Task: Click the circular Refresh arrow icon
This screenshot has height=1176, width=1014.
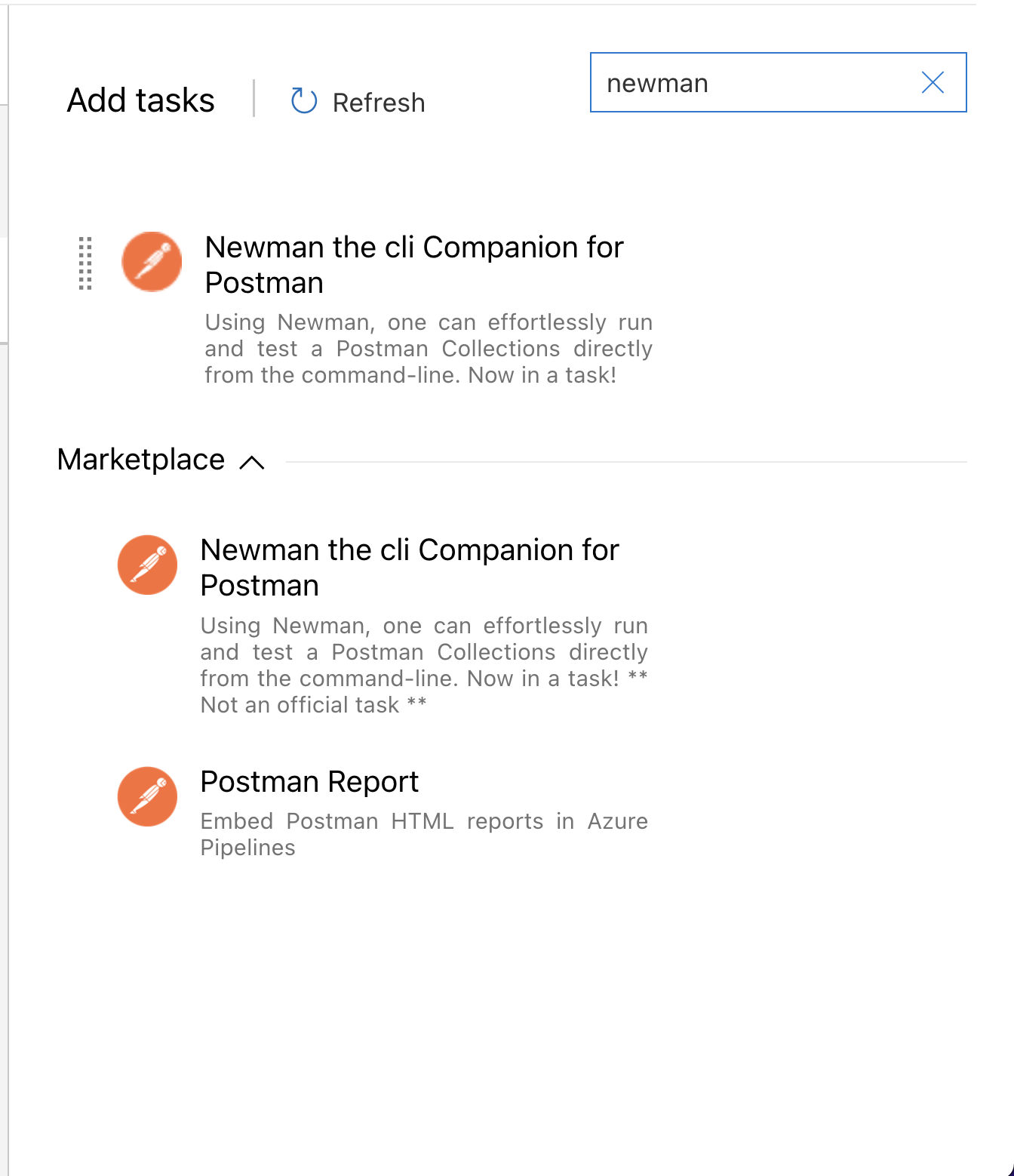Action: point(303,101)
